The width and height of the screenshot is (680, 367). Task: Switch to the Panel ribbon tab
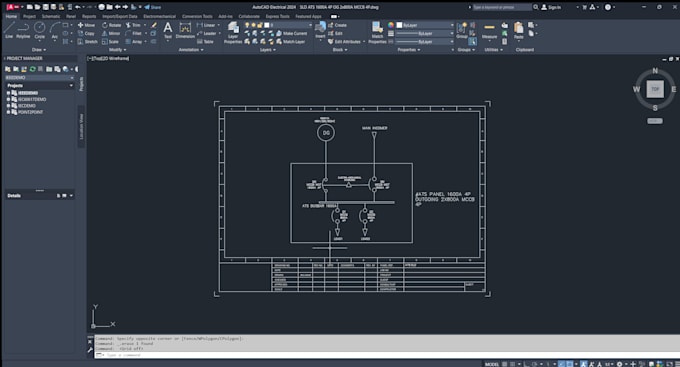(x=71, y=16)
